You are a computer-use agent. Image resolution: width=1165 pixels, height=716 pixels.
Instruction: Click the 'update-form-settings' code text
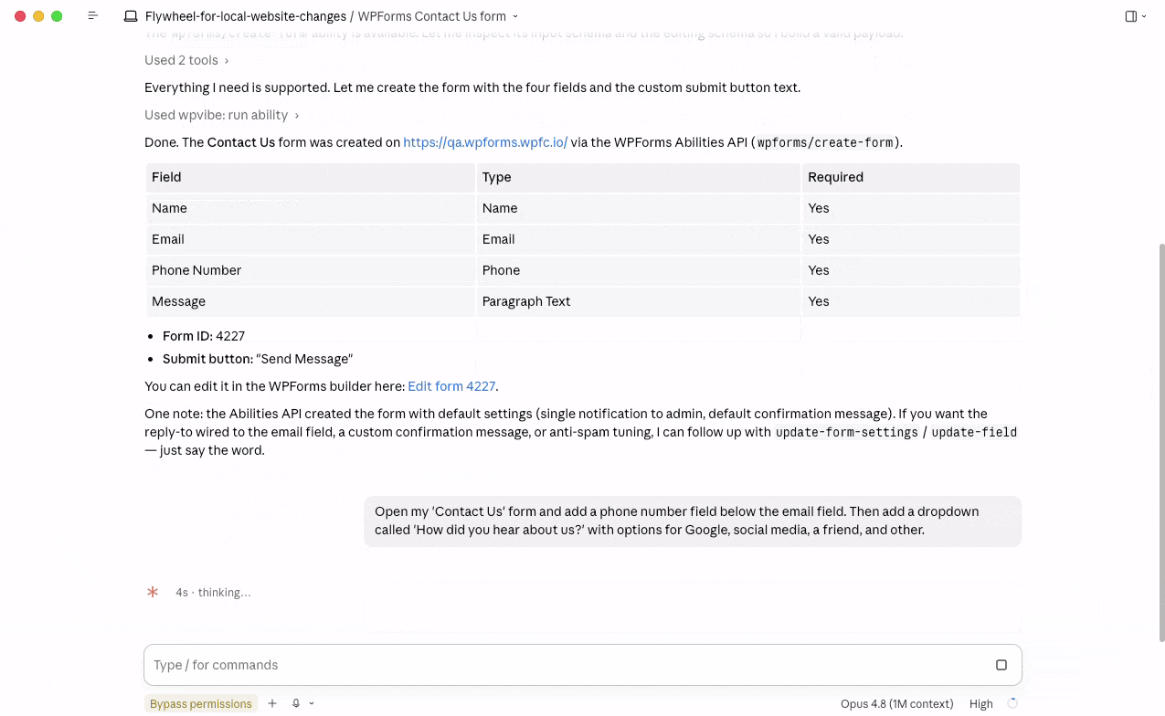click(x=846, y=432)
